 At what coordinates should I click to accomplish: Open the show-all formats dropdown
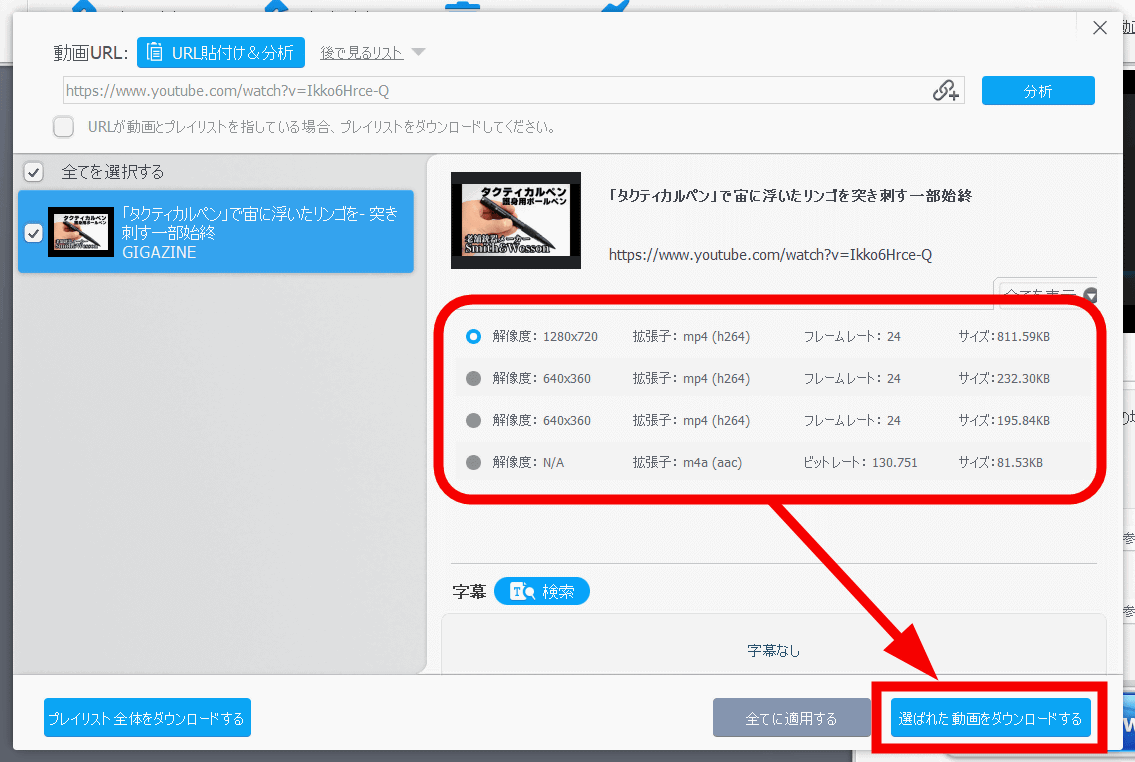pyautogui.click(x=1090, y=295)
